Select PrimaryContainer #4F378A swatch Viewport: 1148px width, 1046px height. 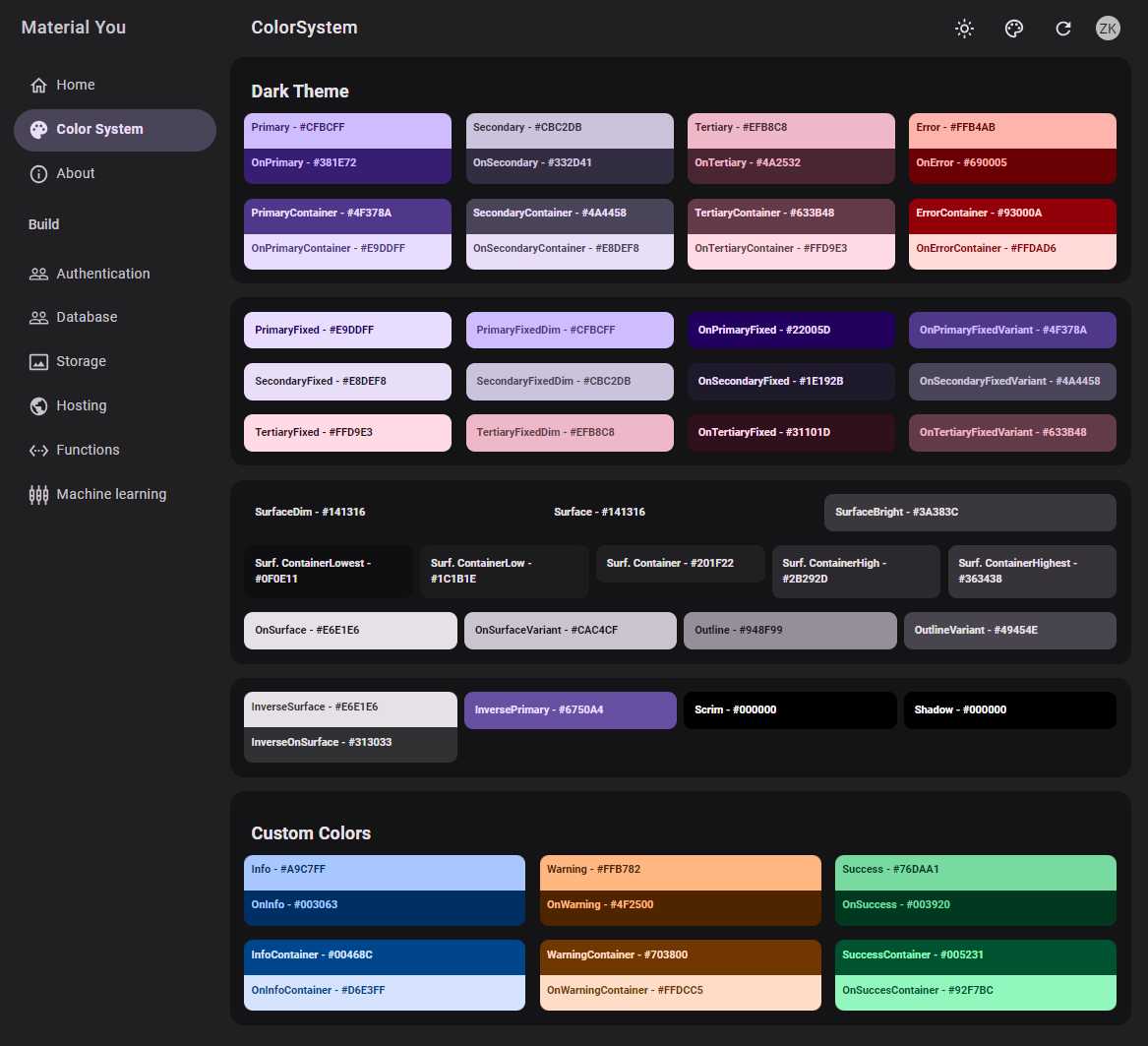tap(347, 216)
